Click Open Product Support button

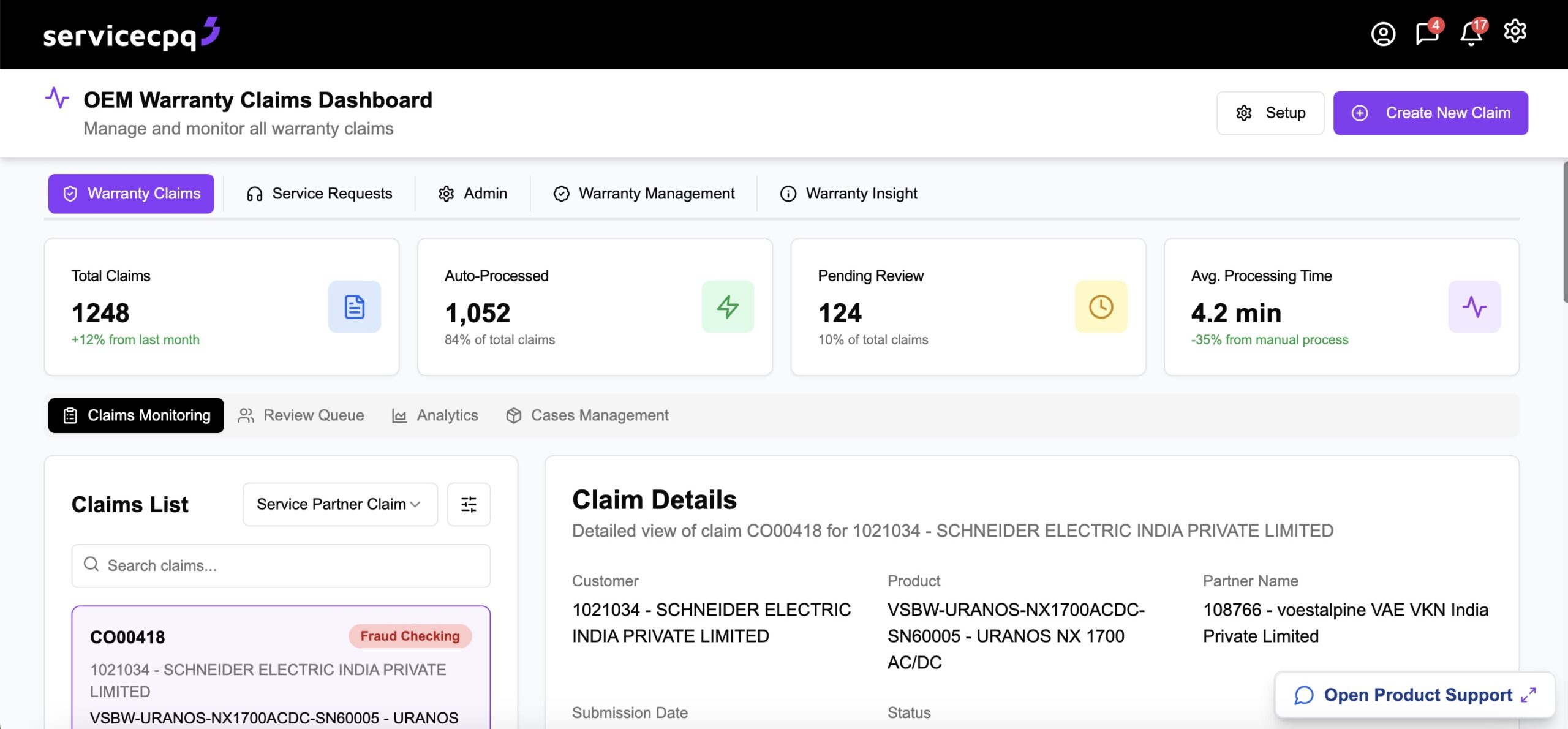coord(1415,695)
